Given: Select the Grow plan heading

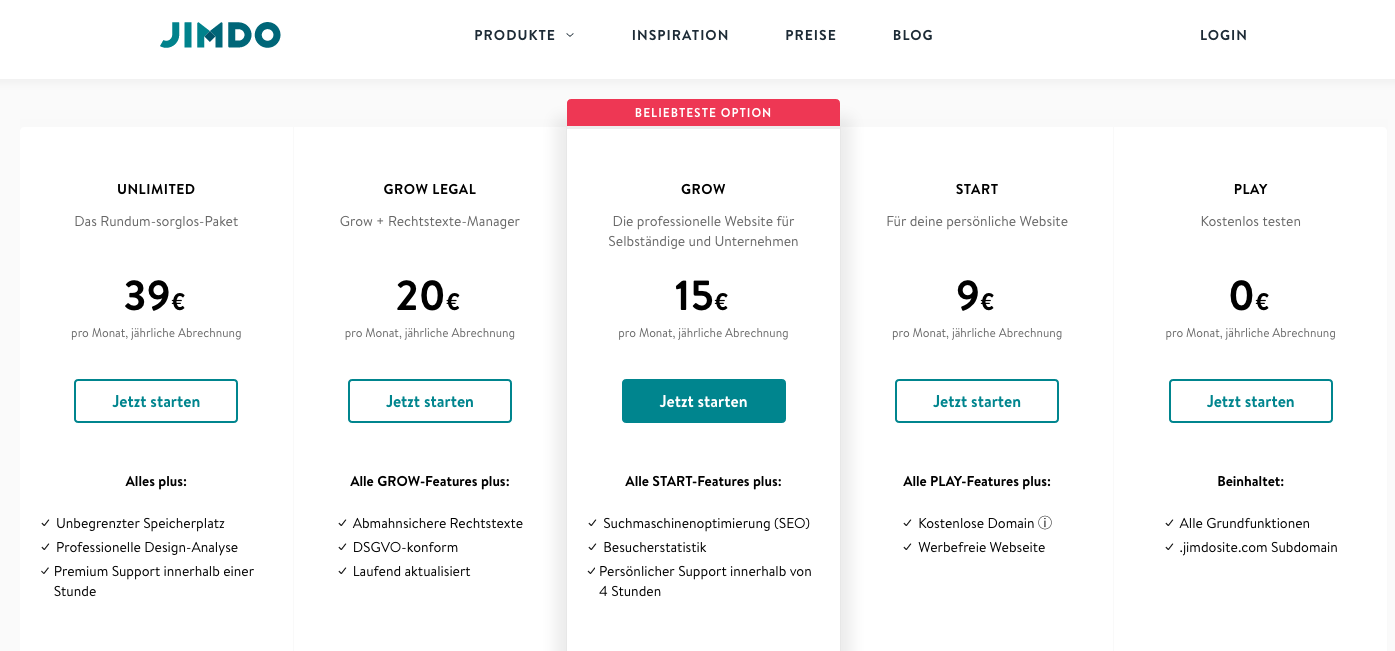Looking at the screenshot, I should pos(703,189).
